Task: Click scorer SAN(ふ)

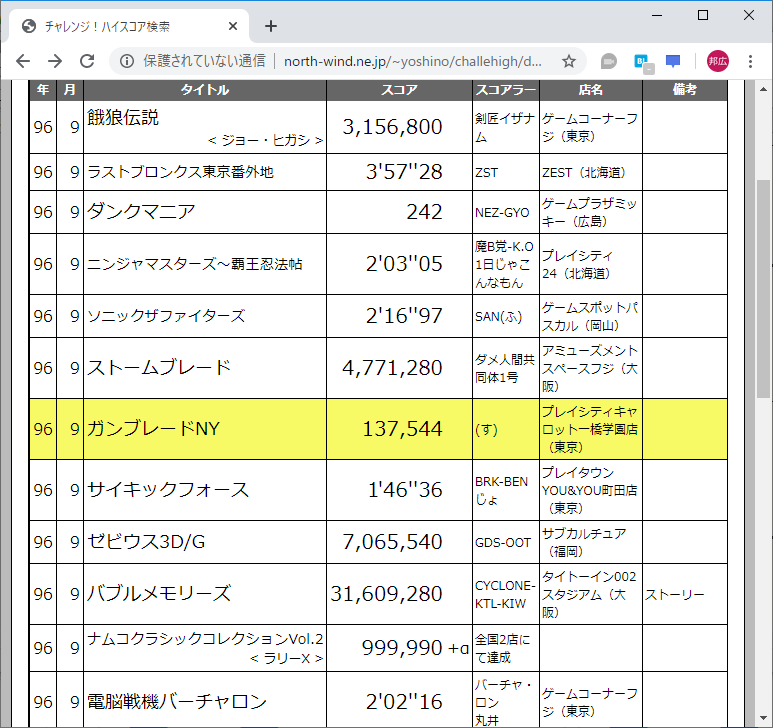Action: [498, 316]
